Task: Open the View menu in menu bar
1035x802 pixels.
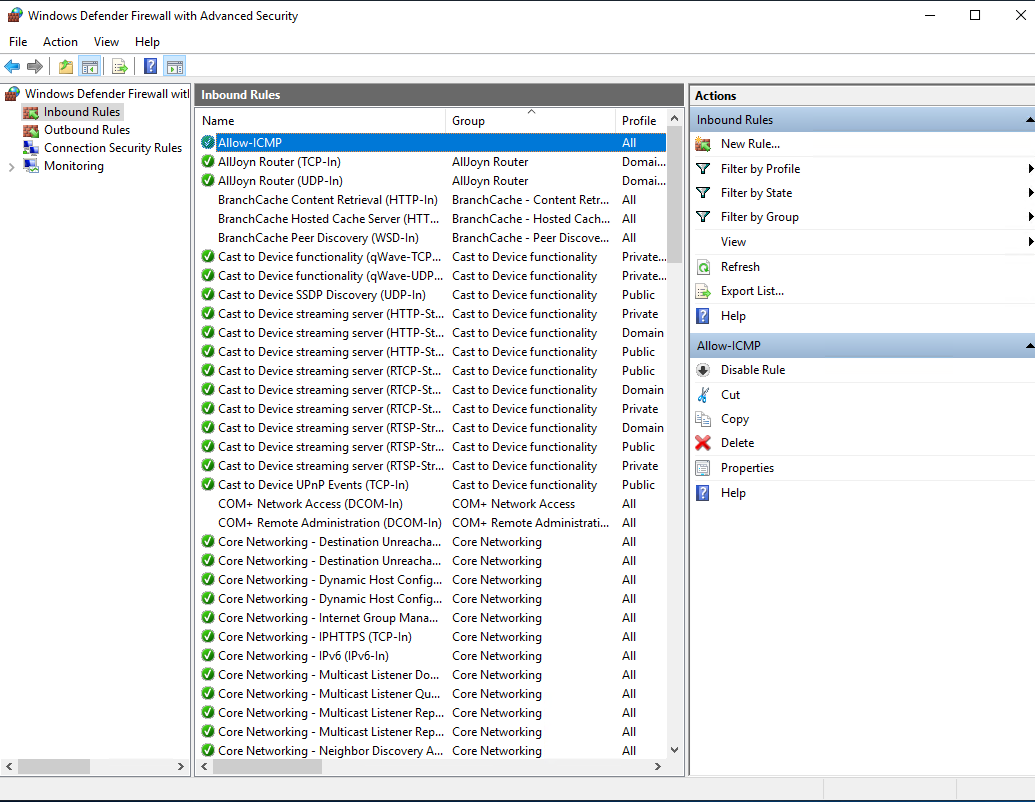Action: point(106,42)
